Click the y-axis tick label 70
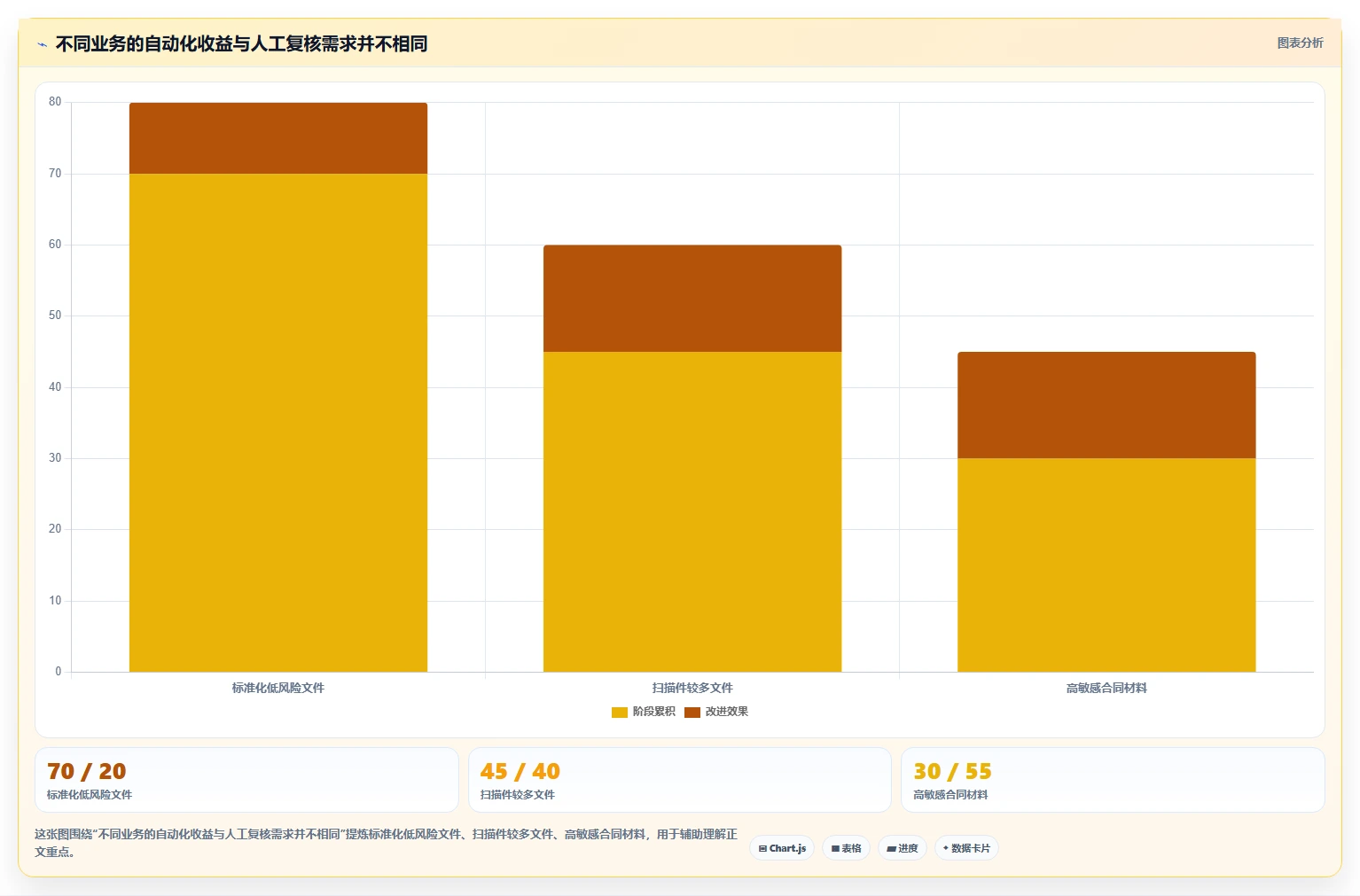1360x896 pixels. [55, 174]
